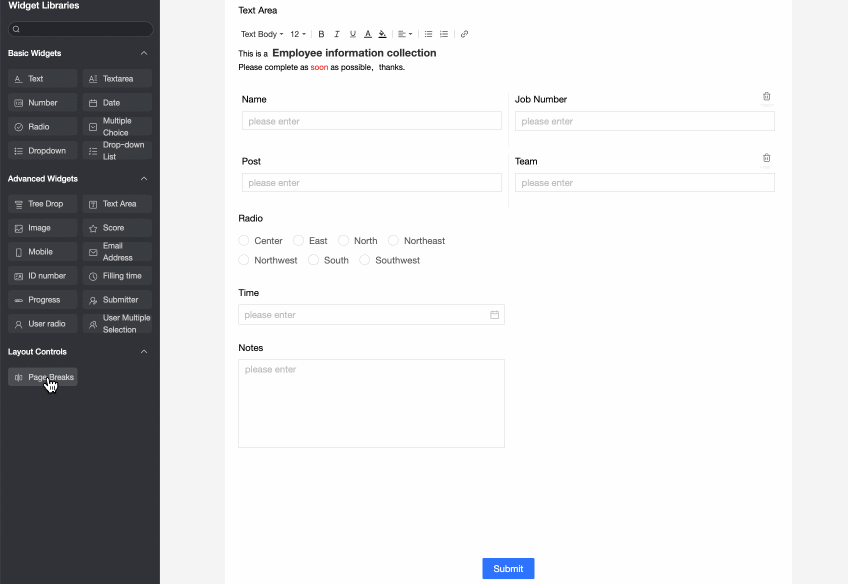Select the Mobile widget
Screen dimensions: 848x584
[43, 252]
